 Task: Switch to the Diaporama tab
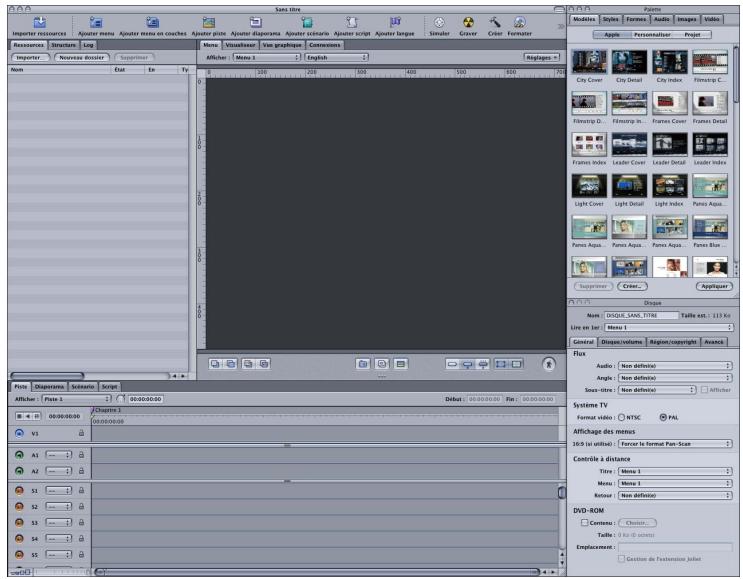pos(49,387)
